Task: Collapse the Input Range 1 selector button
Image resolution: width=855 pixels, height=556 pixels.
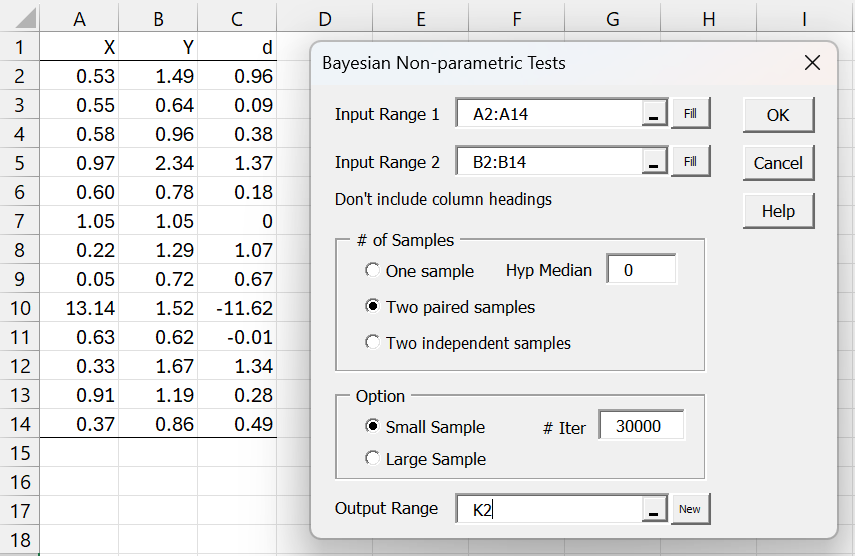Action: [x=654, y=113]
